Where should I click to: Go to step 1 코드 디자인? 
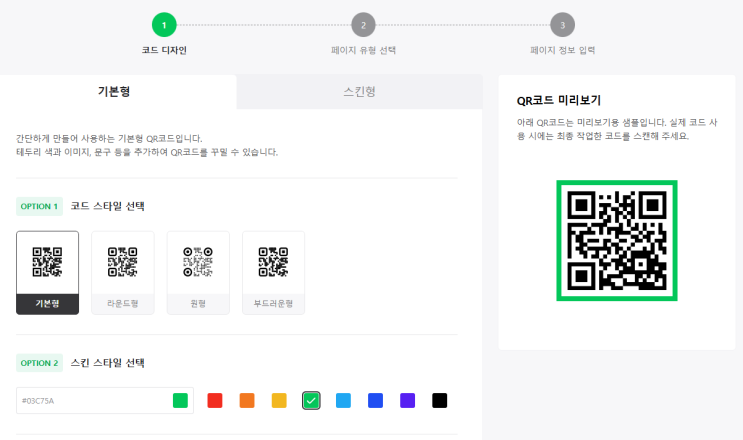(x=164, y=25)
